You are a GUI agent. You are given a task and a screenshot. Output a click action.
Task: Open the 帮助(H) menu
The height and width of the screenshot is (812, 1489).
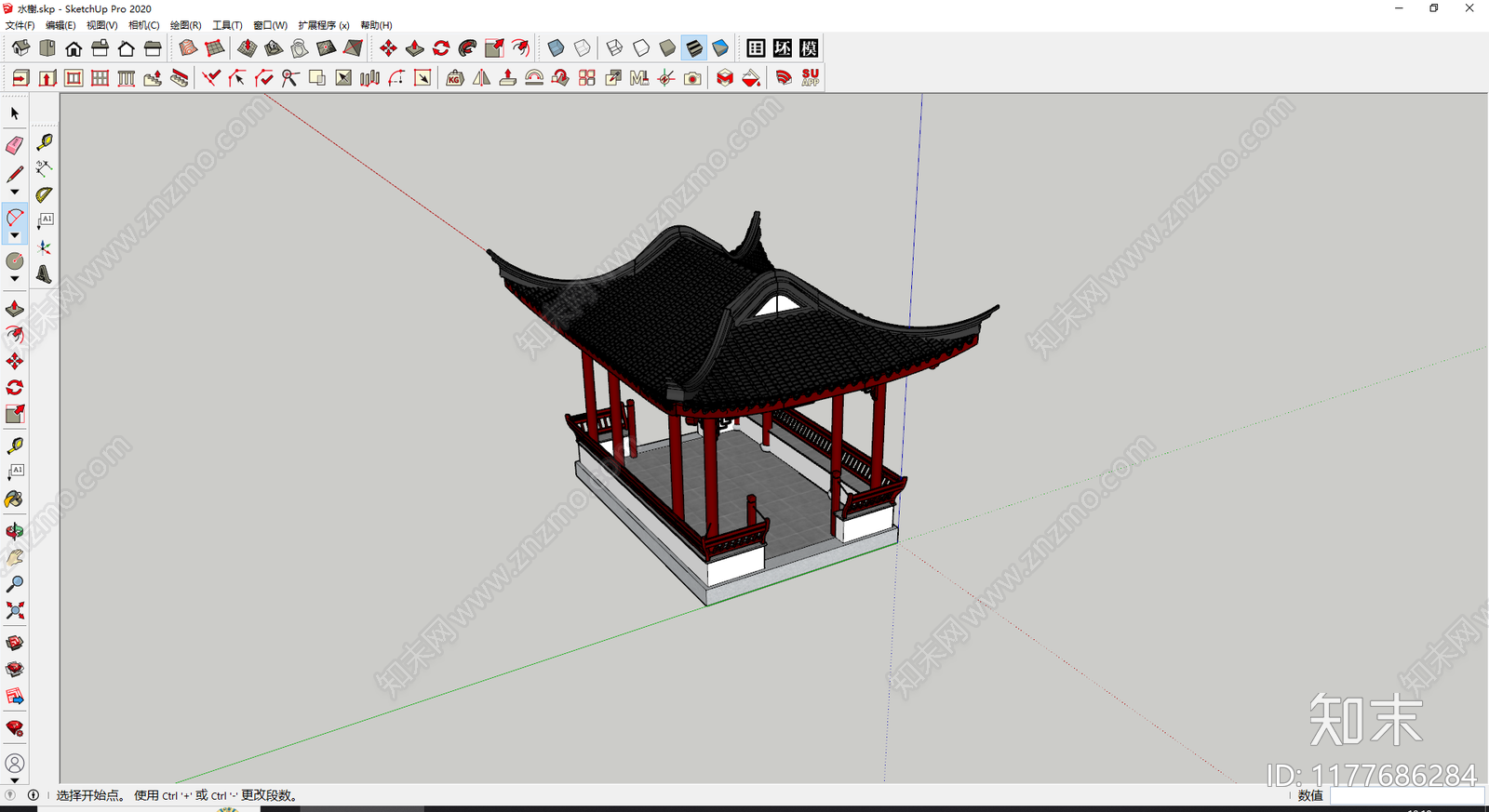coord(376,25)
